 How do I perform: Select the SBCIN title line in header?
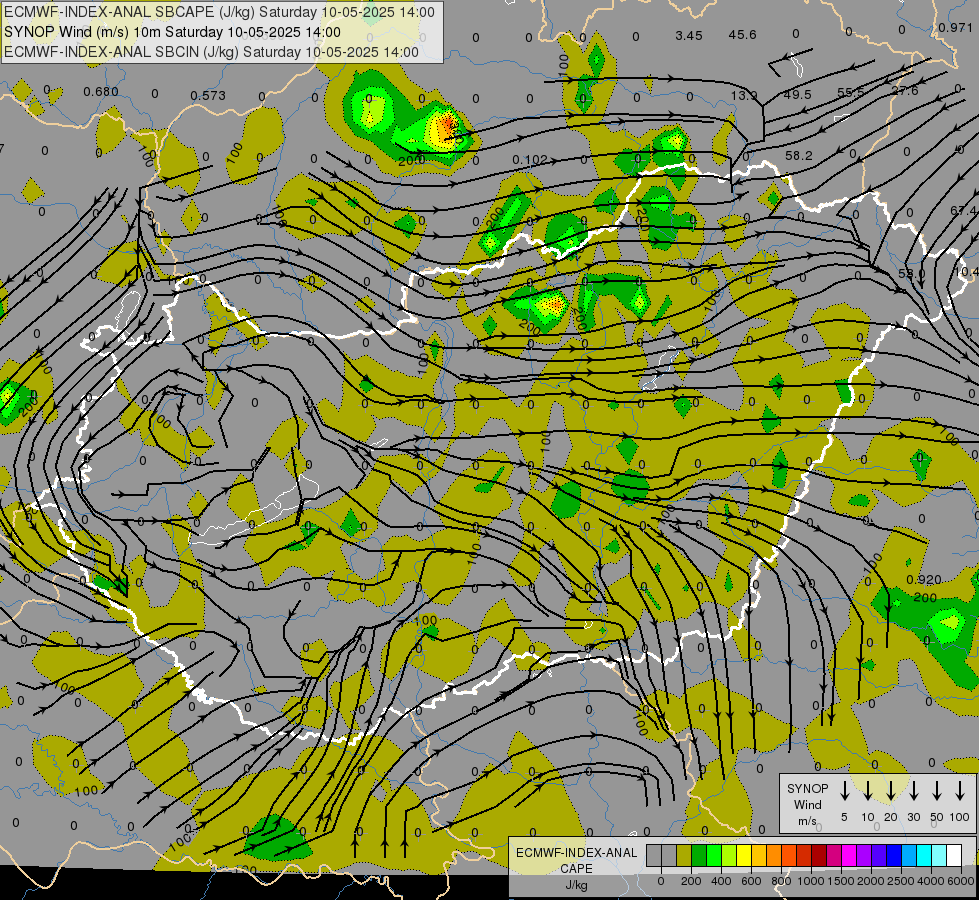coord(211,52)
